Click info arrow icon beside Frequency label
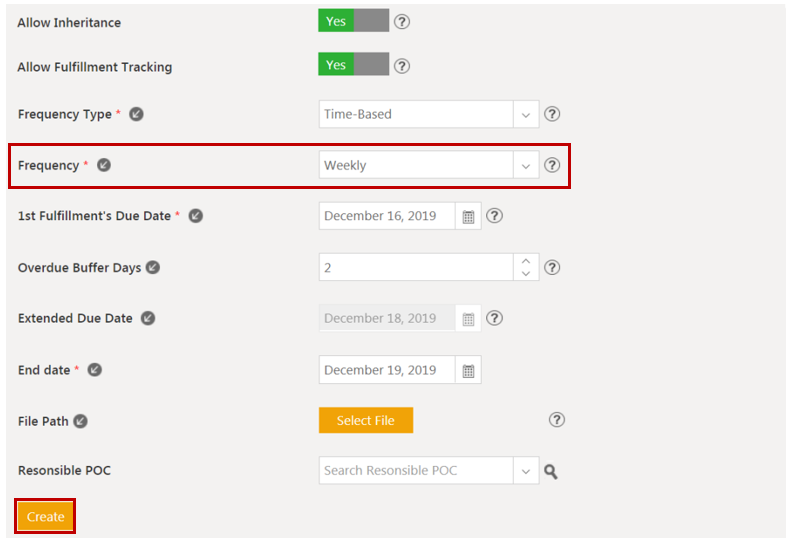Screen dimensions: 794x546 coord(104,165)
